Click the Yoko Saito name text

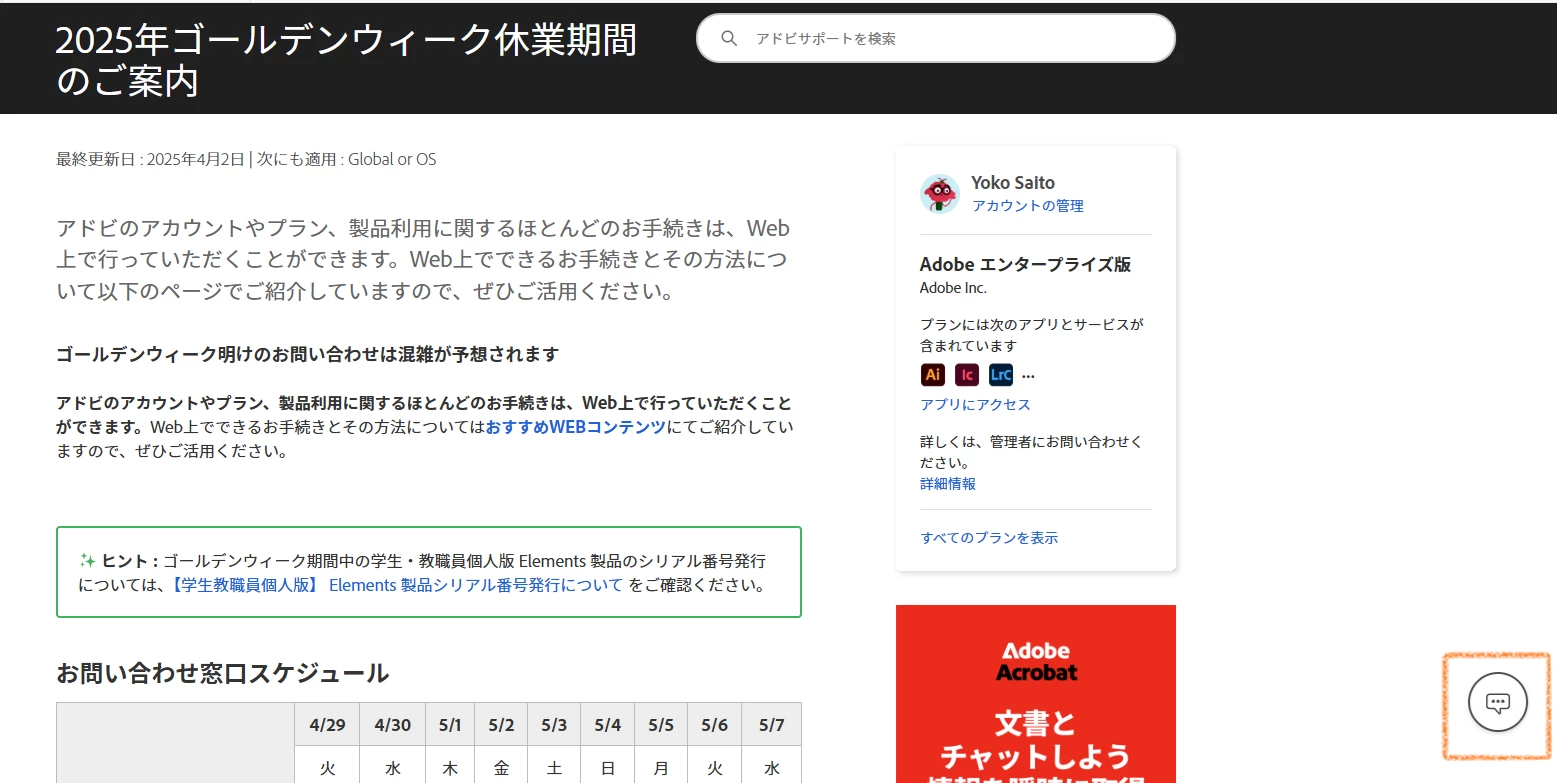[x=1013, y=182]
